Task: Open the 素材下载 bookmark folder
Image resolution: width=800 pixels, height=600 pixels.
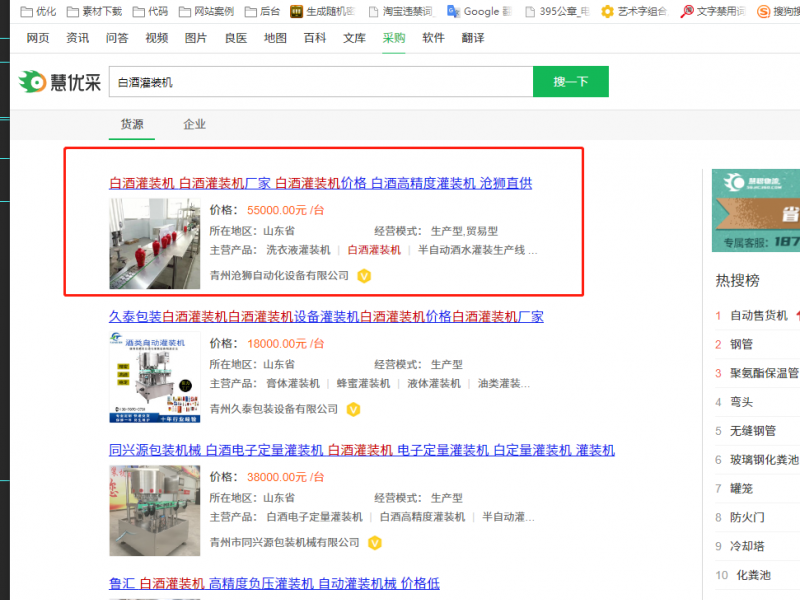Action: coord(94,11)
